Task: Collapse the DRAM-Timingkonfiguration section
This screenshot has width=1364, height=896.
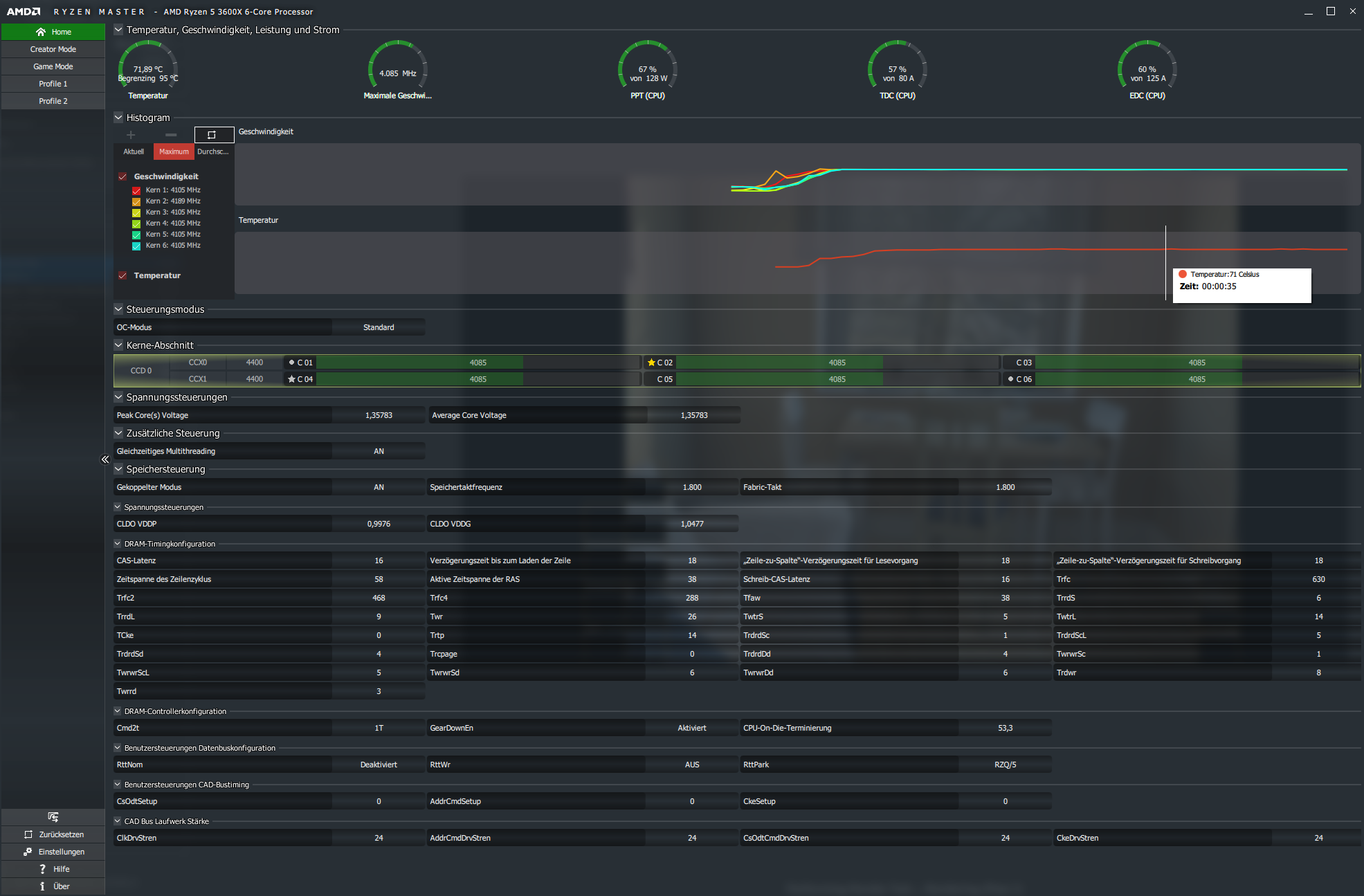Action: 118,544
